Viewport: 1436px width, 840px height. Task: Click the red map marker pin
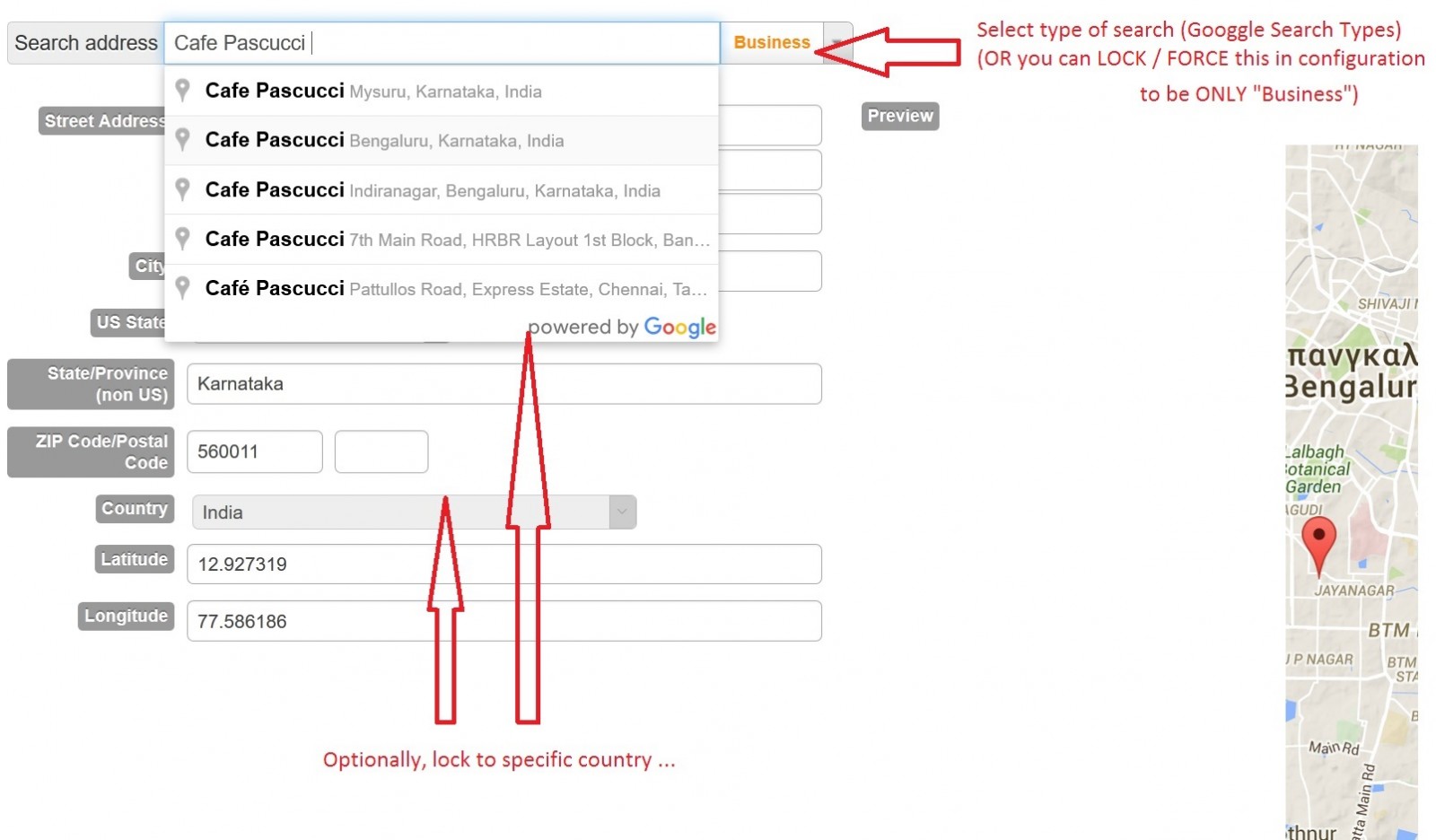1318,547
